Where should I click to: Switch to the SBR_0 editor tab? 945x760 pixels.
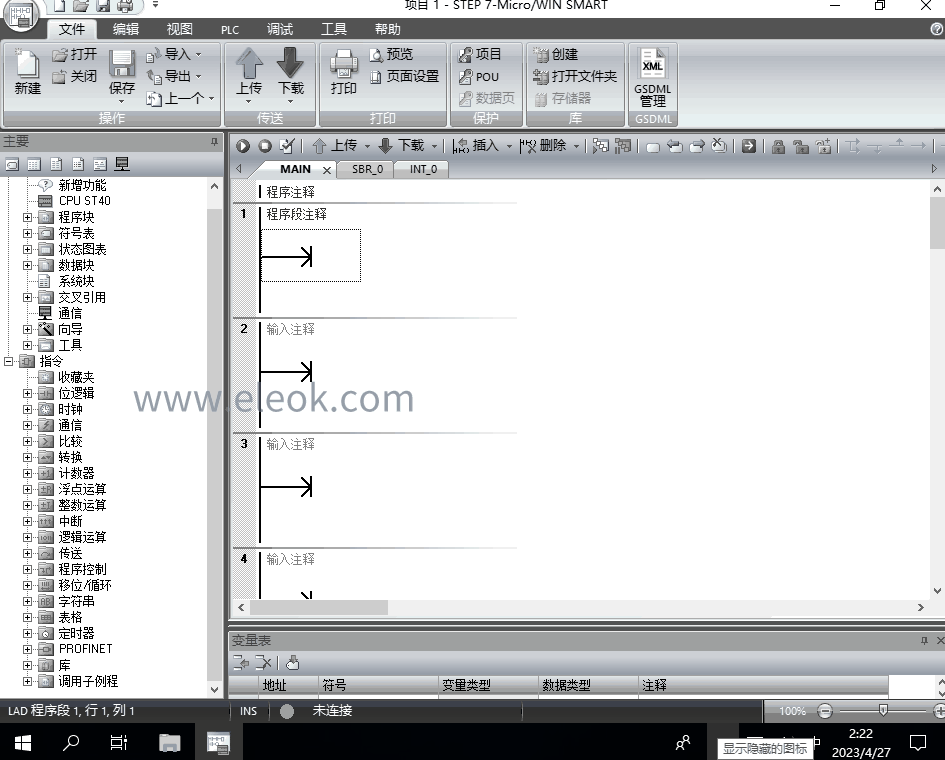(368, 169)
